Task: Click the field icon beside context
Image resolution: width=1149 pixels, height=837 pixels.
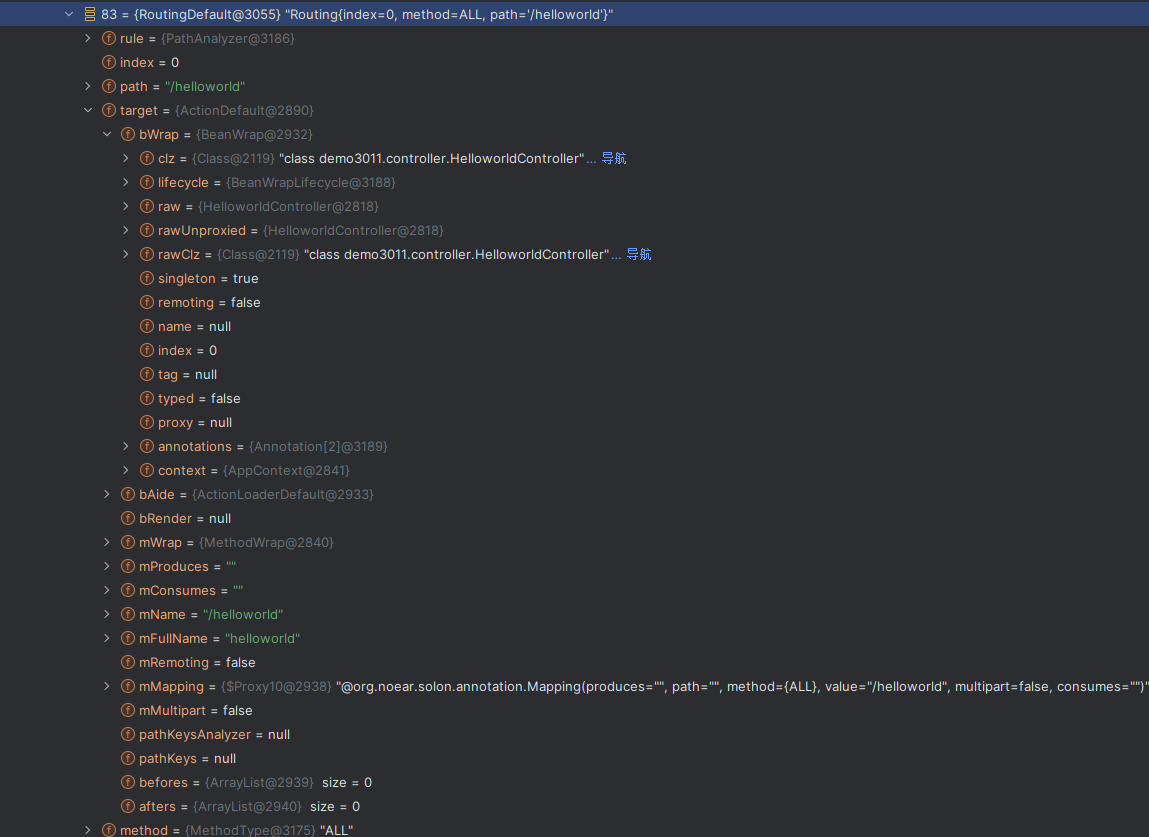Action: pyautogui.click(x=147, y=471)
